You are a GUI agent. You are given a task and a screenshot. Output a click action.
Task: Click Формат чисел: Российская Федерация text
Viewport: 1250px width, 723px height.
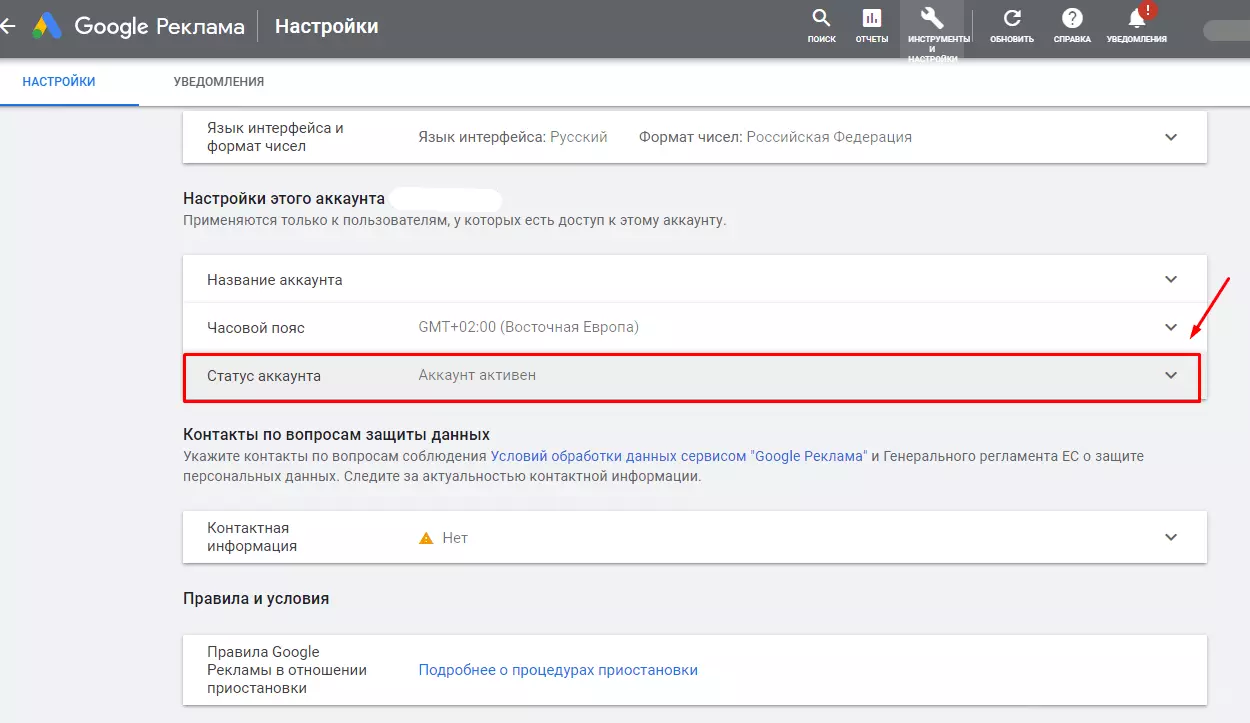tap(775, 137)
